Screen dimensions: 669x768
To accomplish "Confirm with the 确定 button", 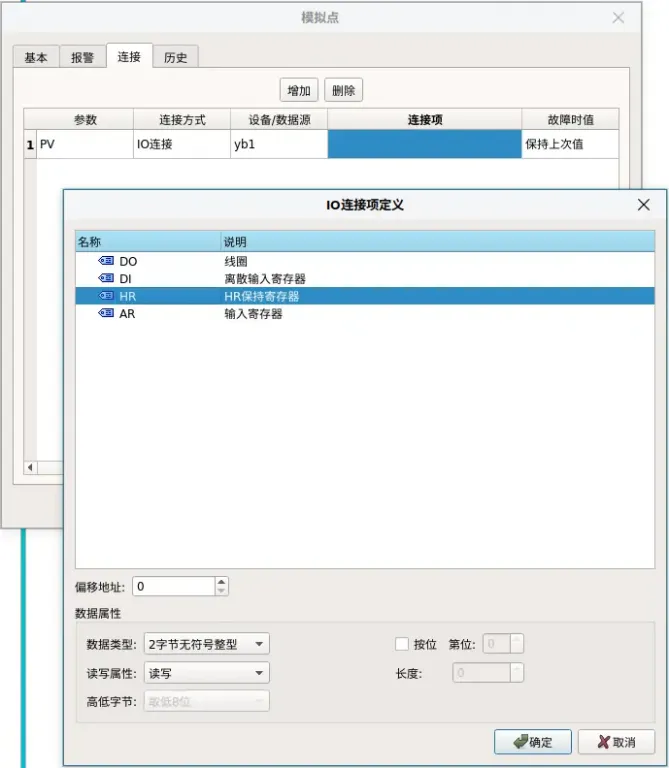I will coord(532,742).
